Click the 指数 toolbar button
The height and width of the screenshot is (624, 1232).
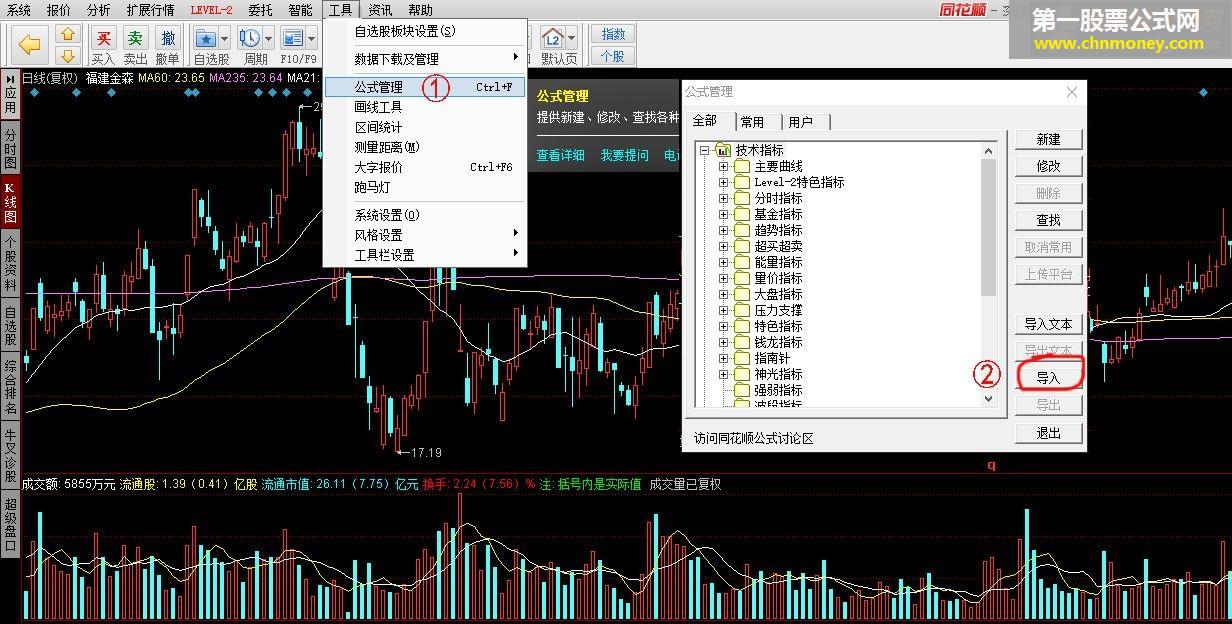click(x=612, y=34)
